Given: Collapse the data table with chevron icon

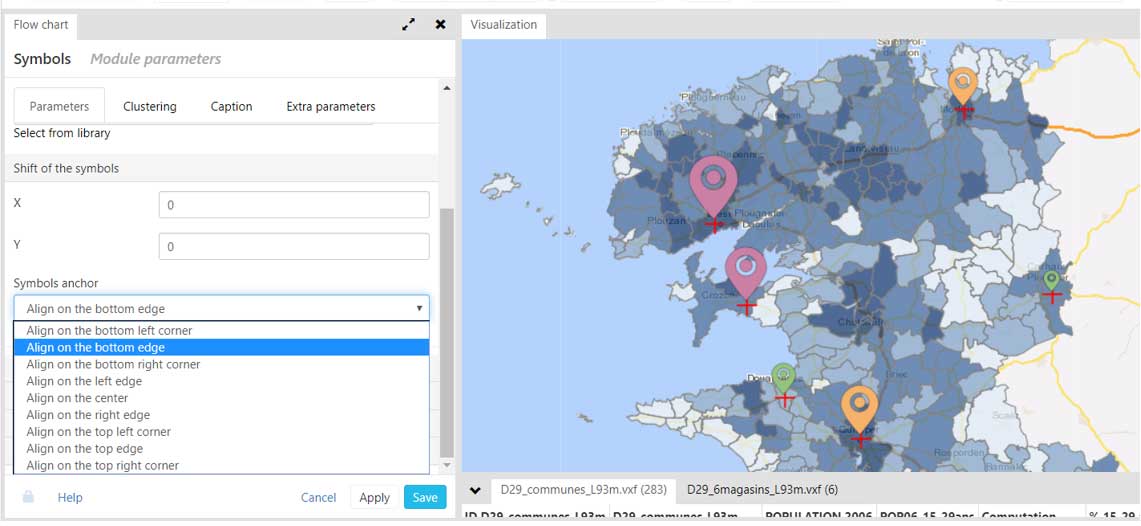Looking at the screenshot, I should 475,490.
